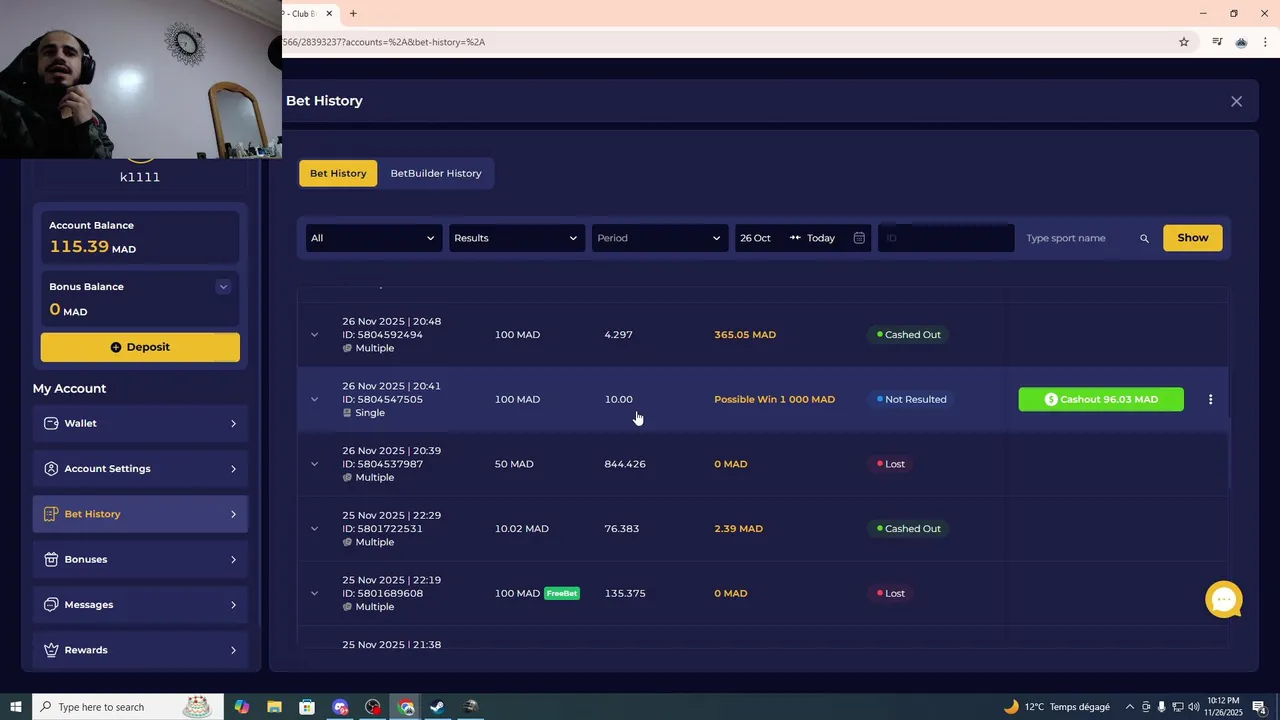The height and width of the screenshot is (720, 1280).
Task: Click the Cashout 96.03 MAD button
Action: click(x=1101, y=399)
